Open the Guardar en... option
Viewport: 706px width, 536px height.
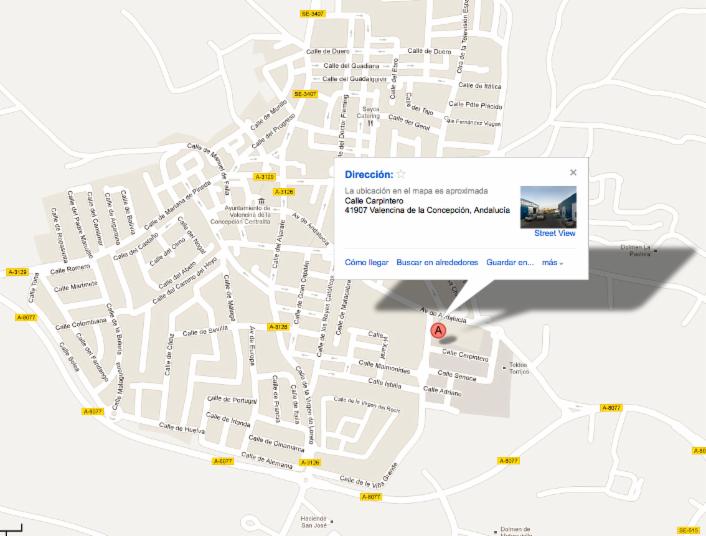509,262
